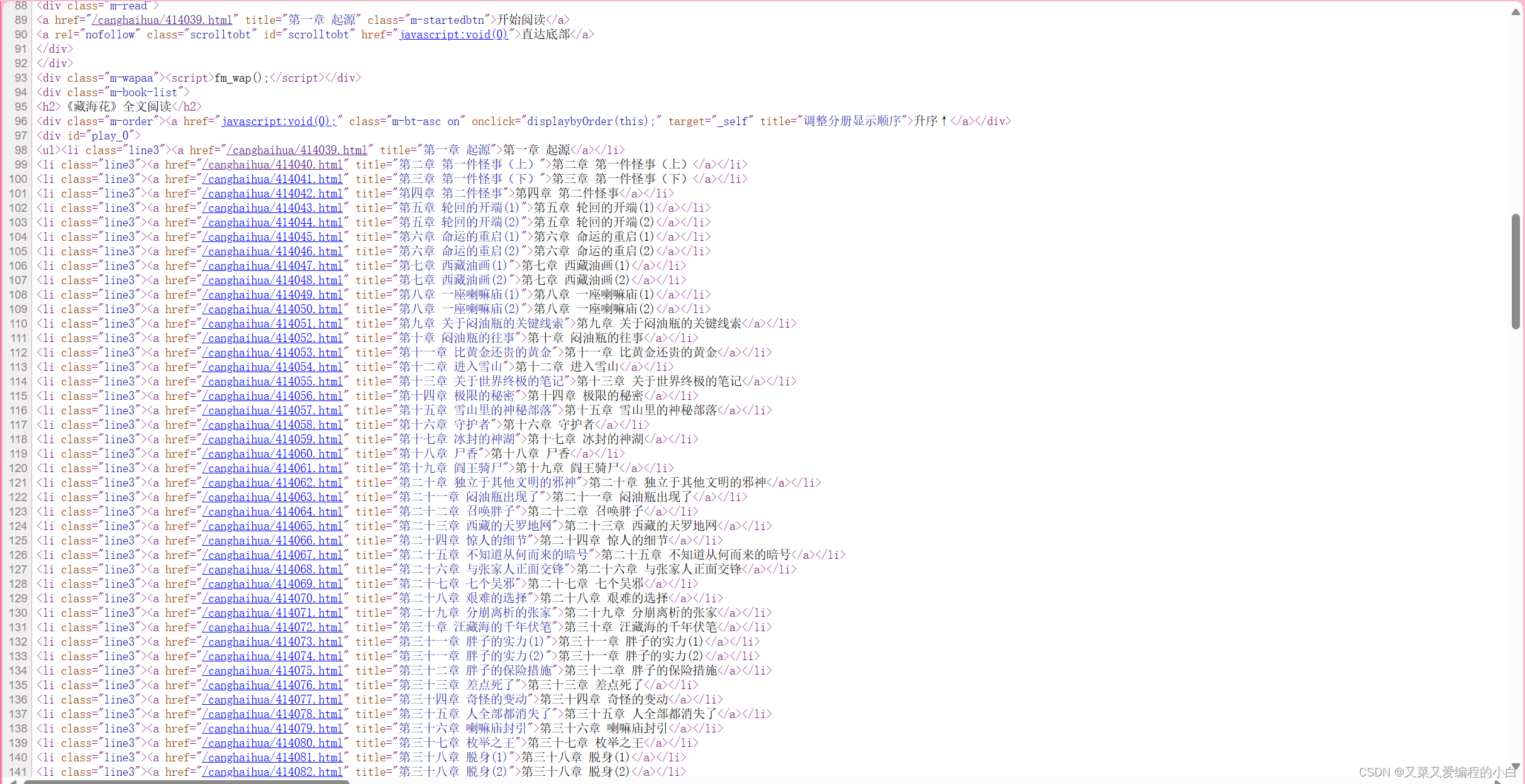Open link /canghaihua/414043.html

pos(272,208)
